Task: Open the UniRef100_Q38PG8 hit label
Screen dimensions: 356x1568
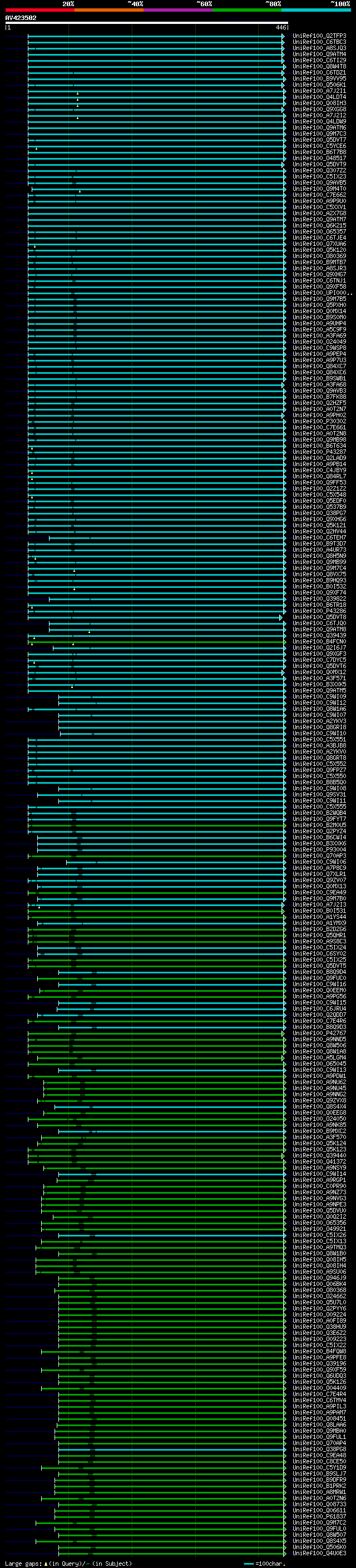Action: 319,1450
